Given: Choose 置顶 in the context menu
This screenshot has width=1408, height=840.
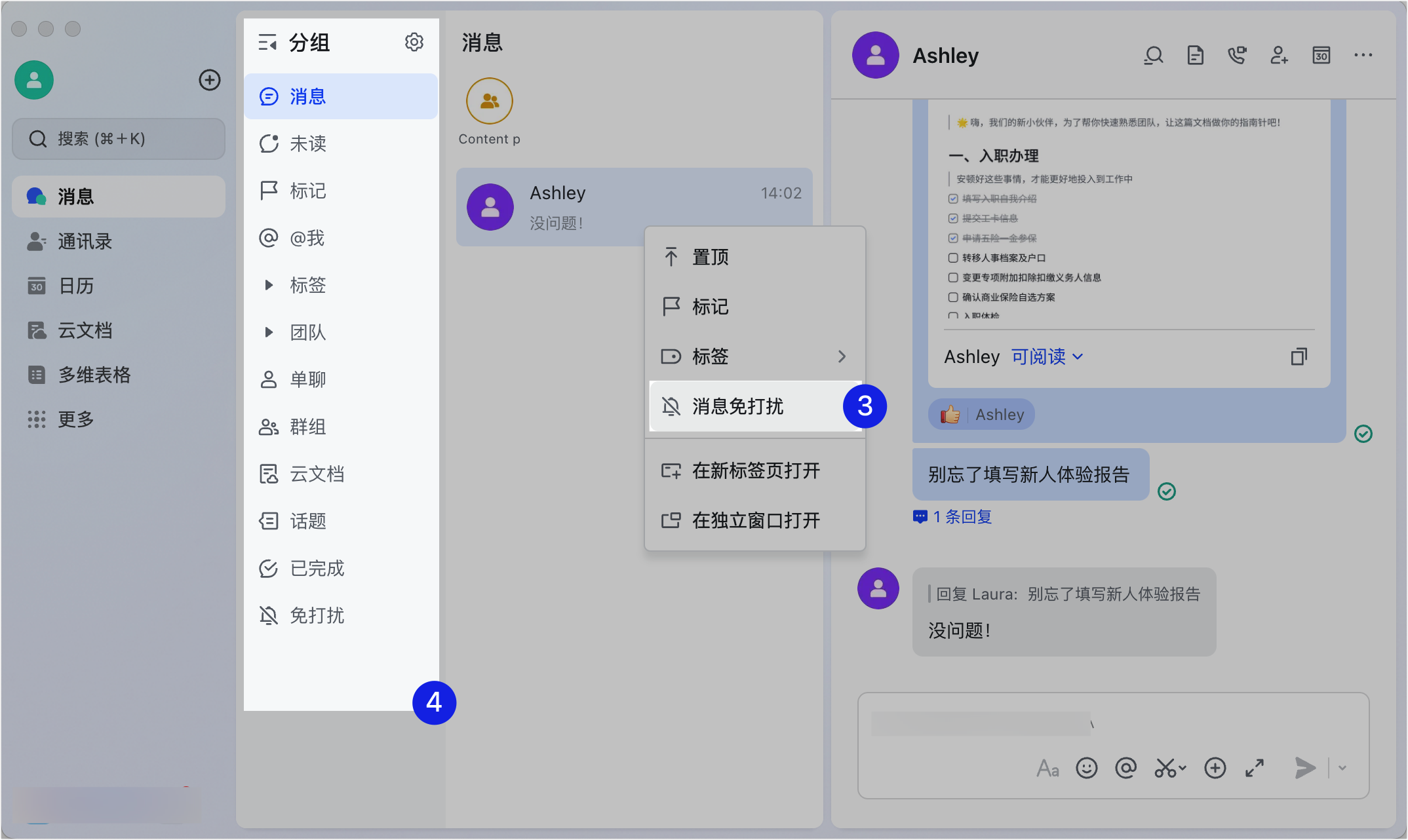Looking at the screenshot, I should coord(711,257).
